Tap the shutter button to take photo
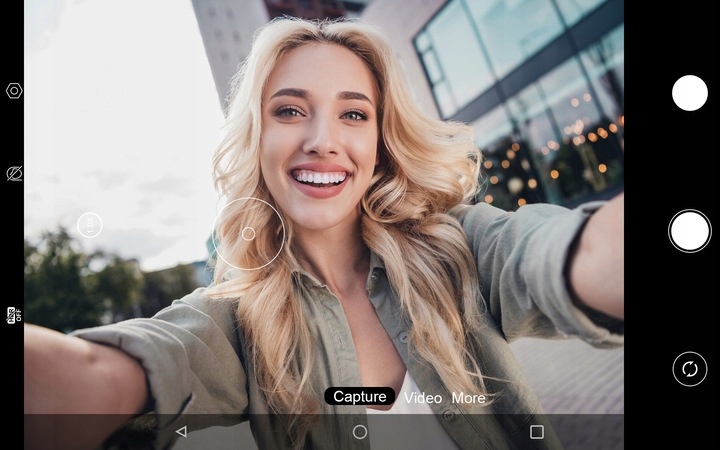 click(x=690, y=231)
